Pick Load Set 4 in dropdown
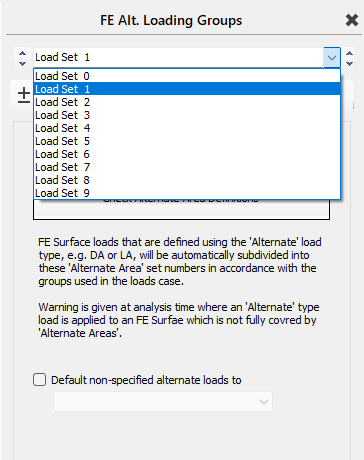 point(187,128)
